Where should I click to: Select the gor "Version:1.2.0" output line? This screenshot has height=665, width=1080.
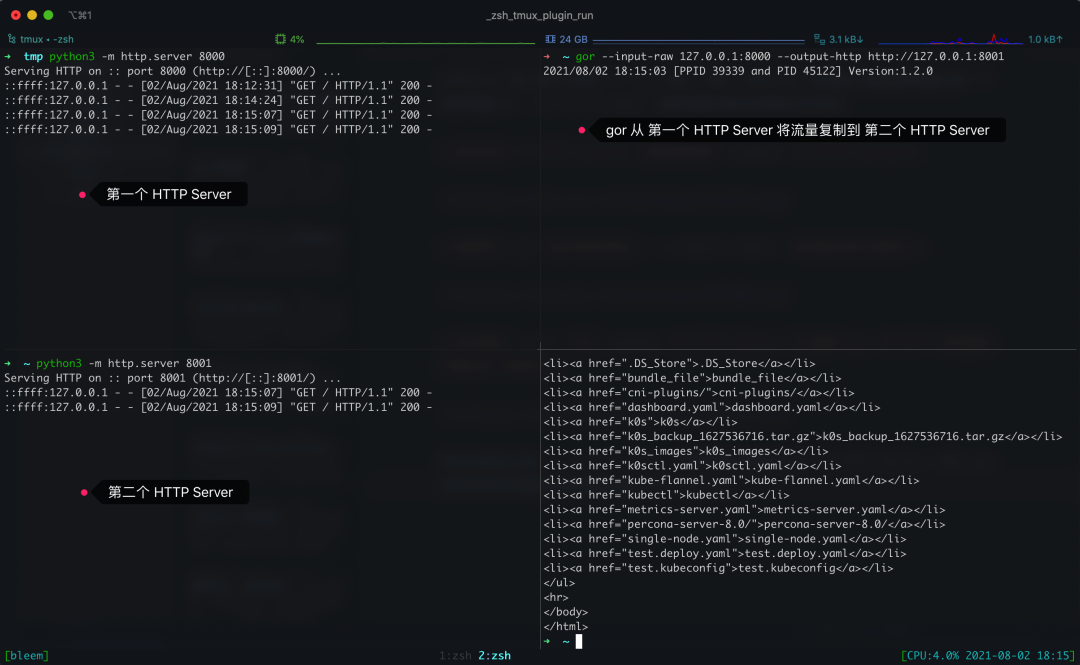pyautogui.click(x=738, y=71)
